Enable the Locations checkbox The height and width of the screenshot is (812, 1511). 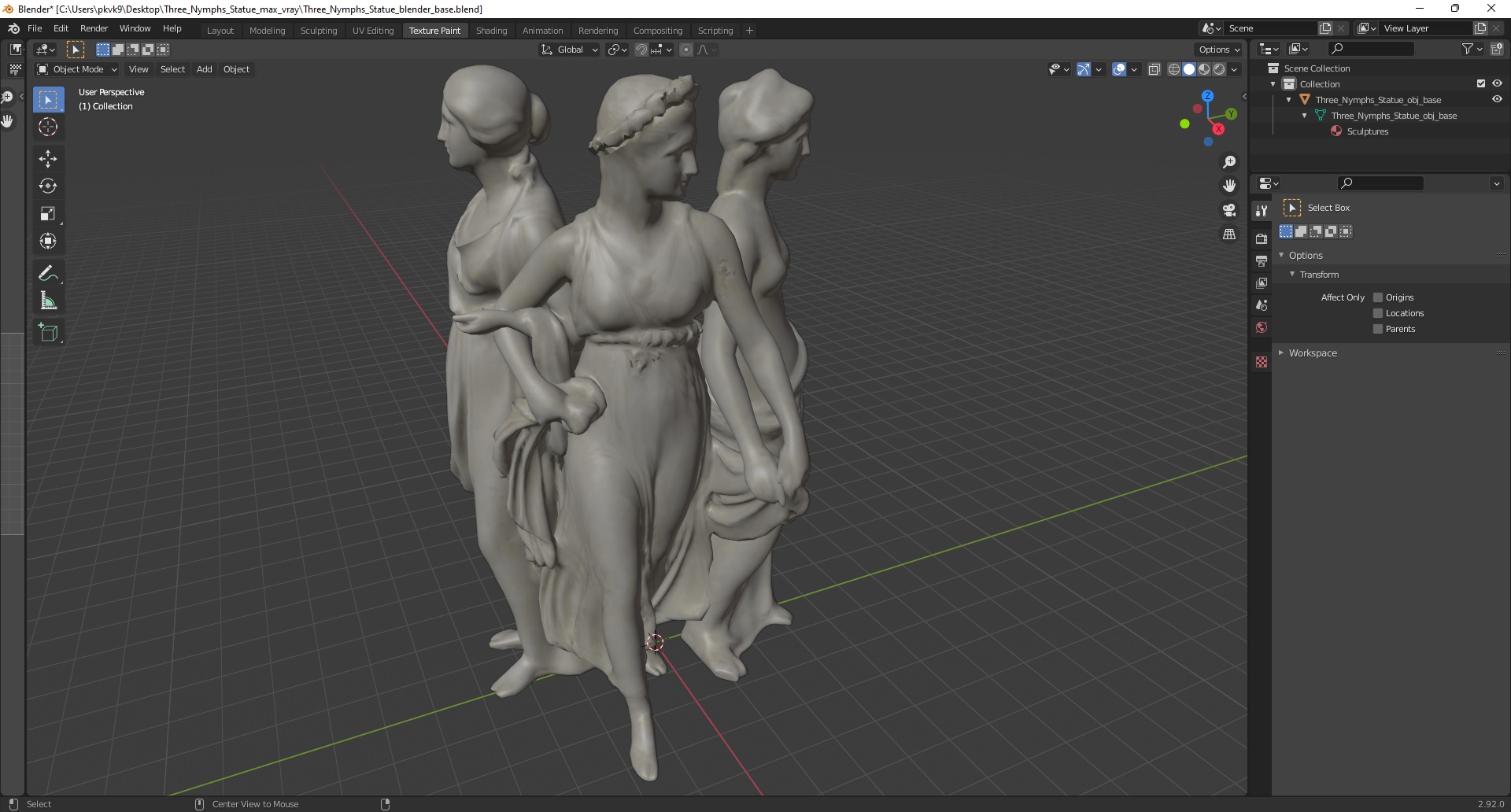pos(1378,313)
